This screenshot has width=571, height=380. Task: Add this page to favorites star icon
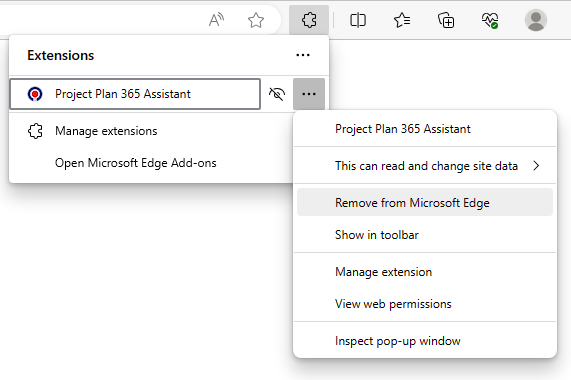[256, 20]
